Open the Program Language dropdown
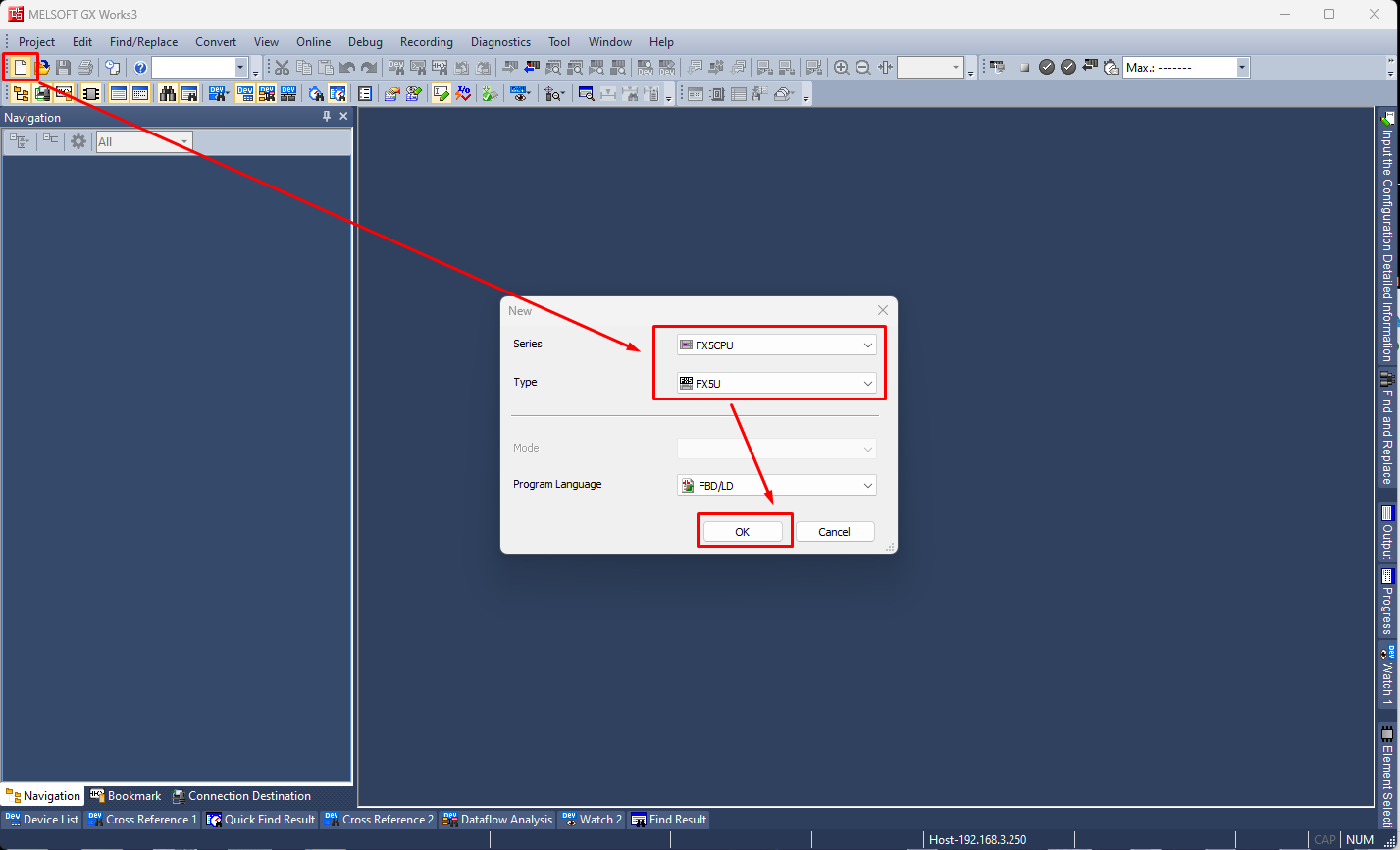 pos(776,486)
